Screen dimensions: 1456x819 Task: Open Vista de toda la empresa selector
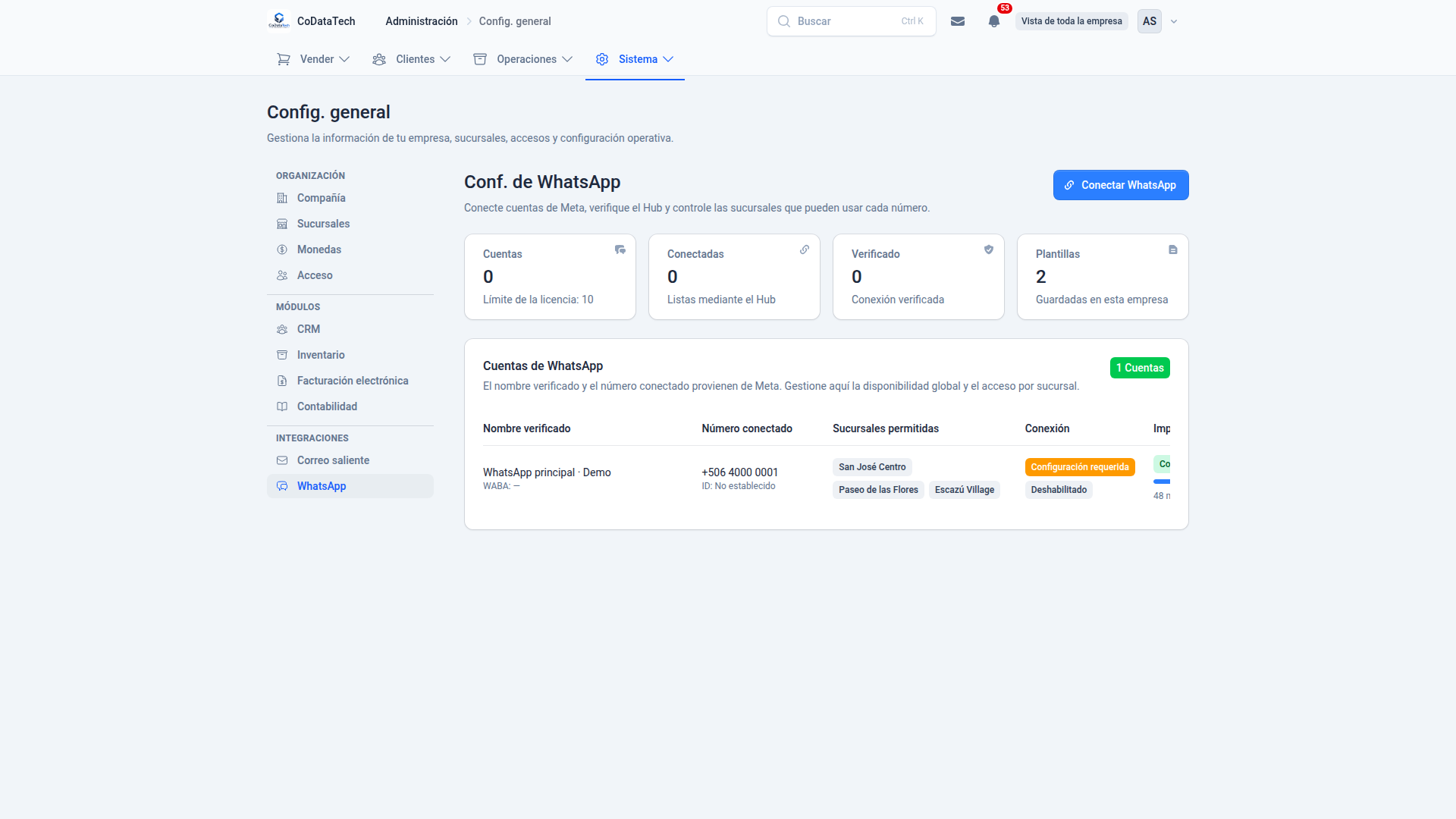pyautogui.click(x=1072, y=21)
